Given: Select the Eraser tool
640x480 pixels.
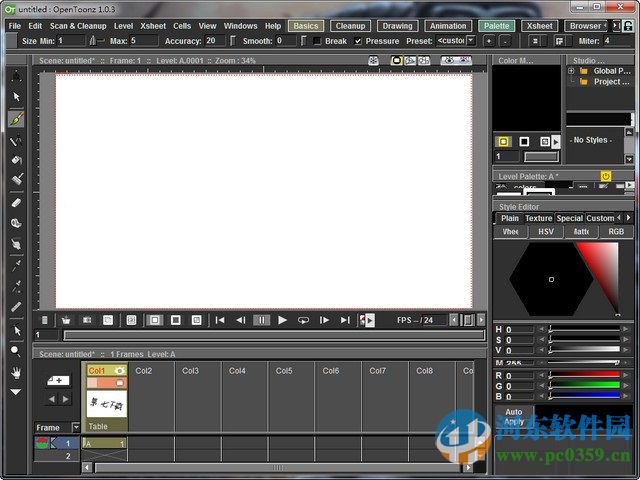Looking at the screenshot, I should pos(16,202).
